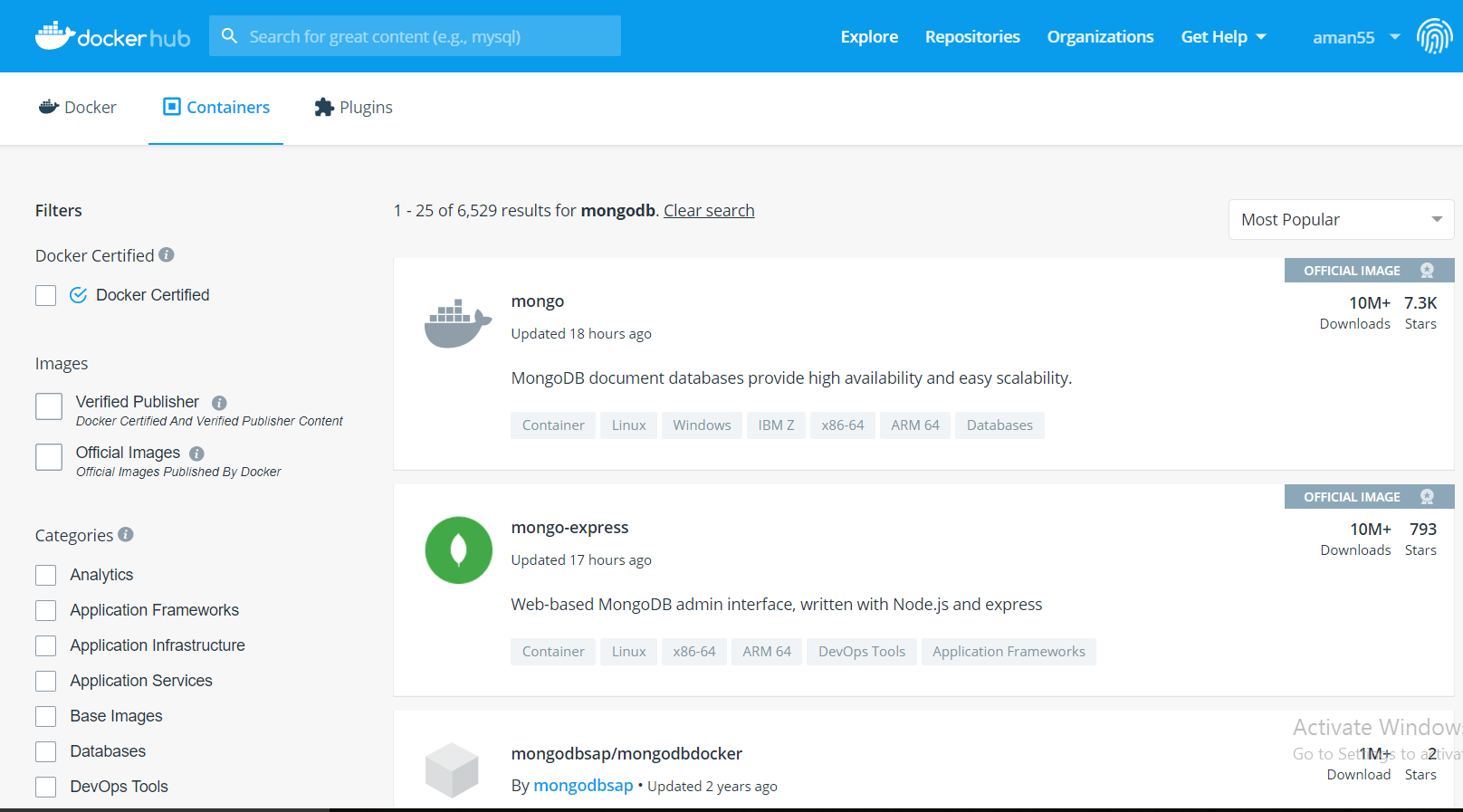Open Organizations in the top navigation
The height and width of the screenshot is (812, 1463).
pyautogui.click(x=1100, y=37)
